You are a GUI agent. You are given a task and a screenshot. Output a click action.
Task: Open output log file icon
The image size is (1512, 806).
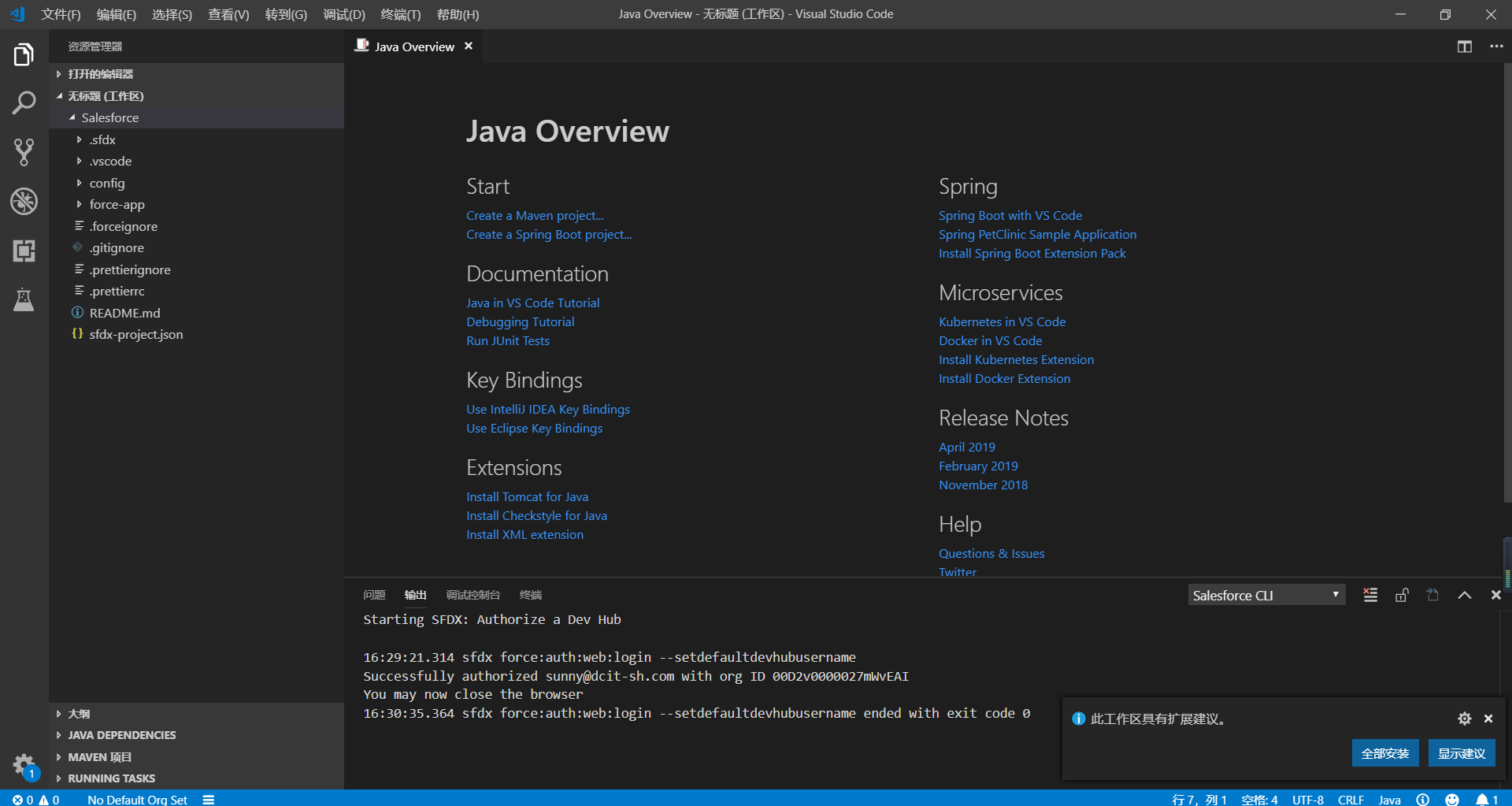1432,596
